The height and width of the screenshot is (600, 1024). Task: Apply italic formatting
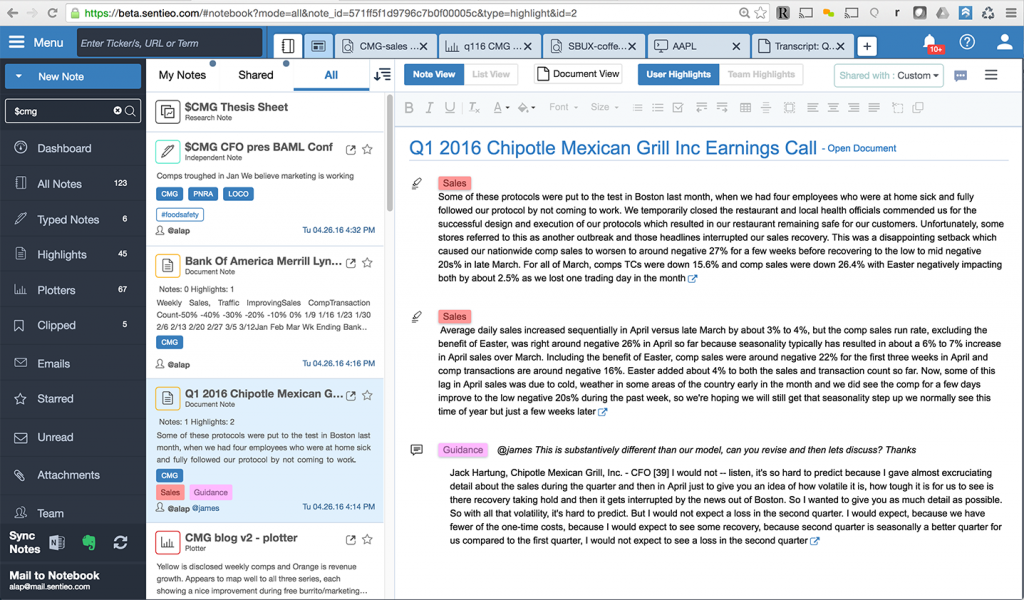click(x=429, y=108)
